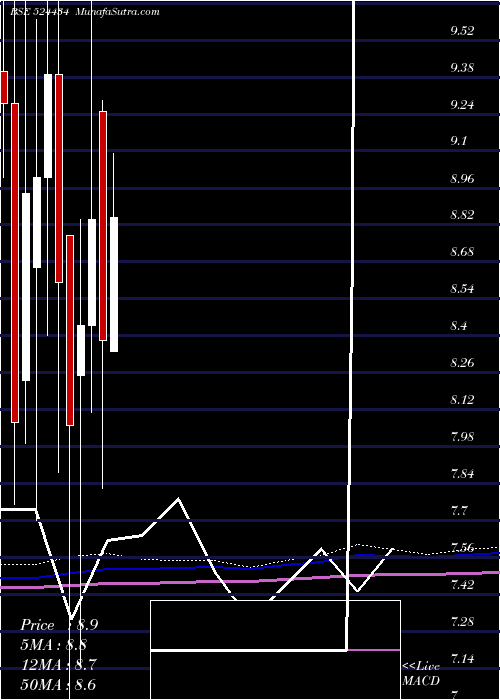Click the '<<Live MACD' label
Screen dimensions: 500x700
(x=421, y=673)
